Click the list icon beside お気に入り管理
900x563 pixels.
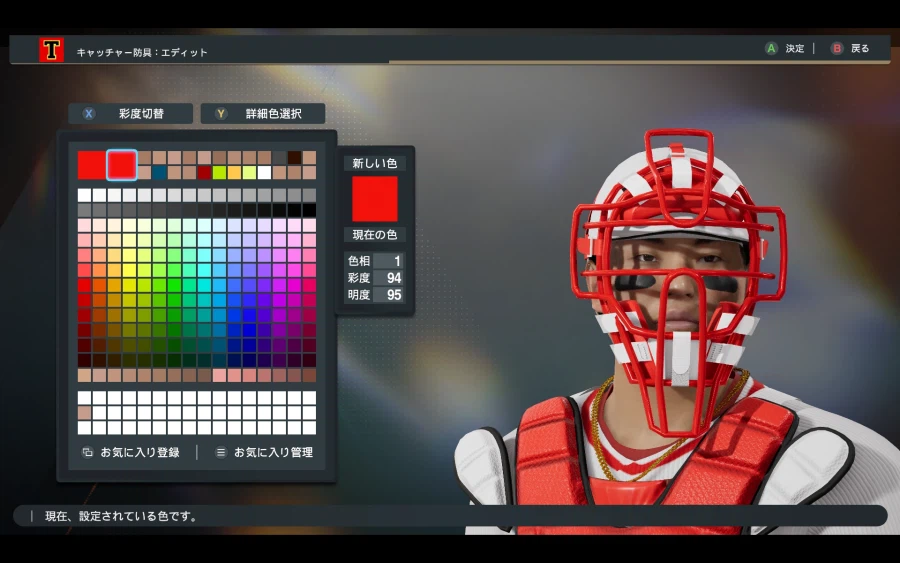coord(221,452)
